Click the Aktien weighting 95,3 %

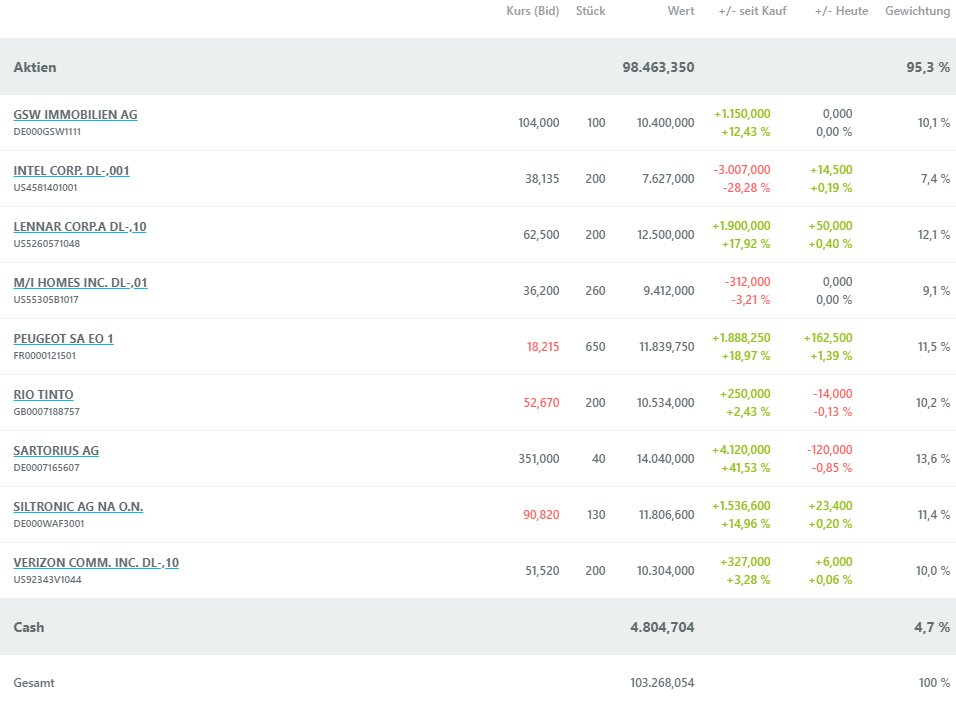pos(928,67)
